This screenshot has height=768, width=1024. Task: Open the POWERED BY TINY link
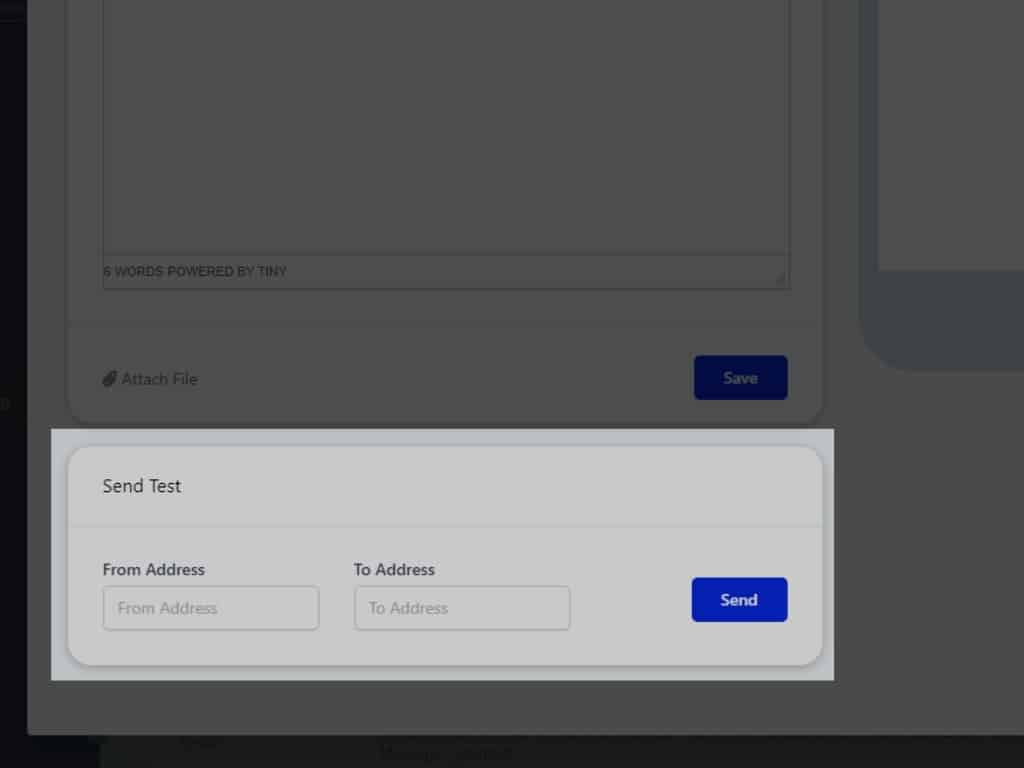227,272
